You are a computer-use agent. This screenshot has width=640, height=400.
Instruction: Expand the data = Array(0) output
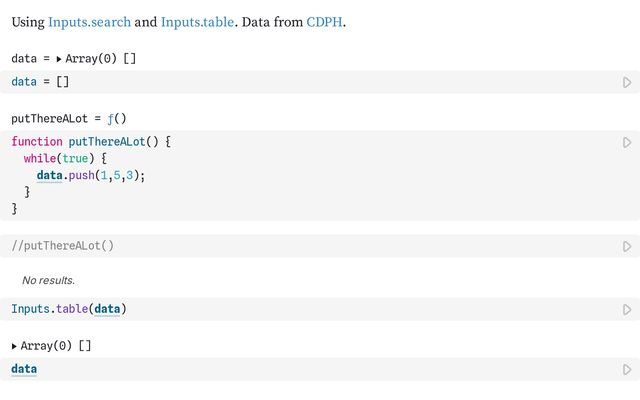tap(59, 59)
